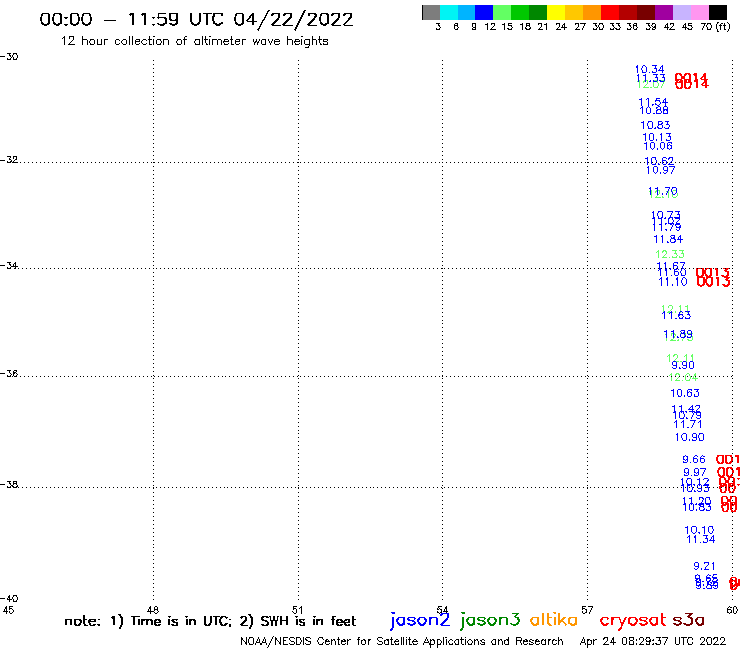Click the note about UTC time and SWH feet
The width and height of the screenshot is (740, 650).
coord(210,621)
